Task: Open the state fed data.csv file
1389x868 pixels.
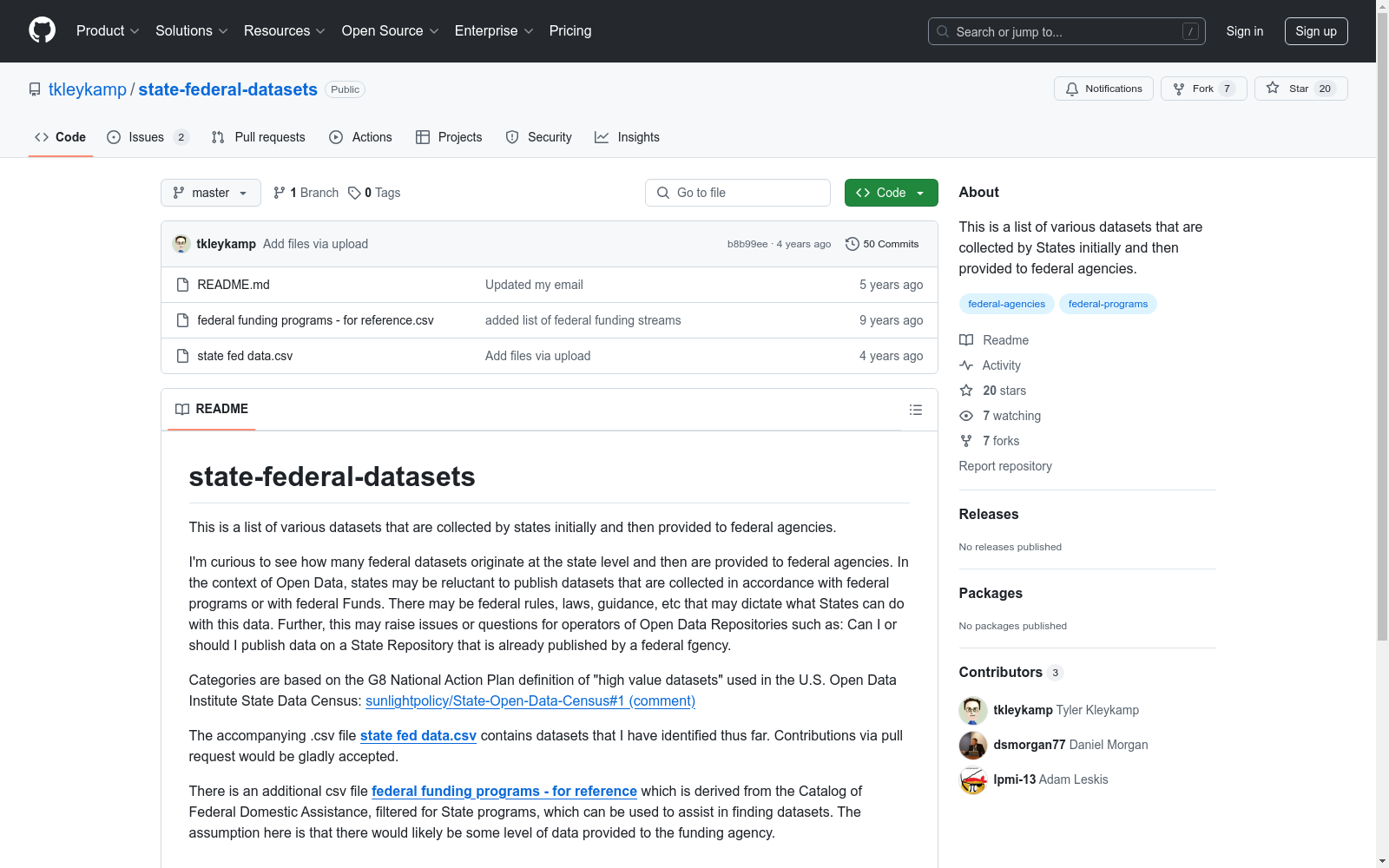Action: coord(245,356)
